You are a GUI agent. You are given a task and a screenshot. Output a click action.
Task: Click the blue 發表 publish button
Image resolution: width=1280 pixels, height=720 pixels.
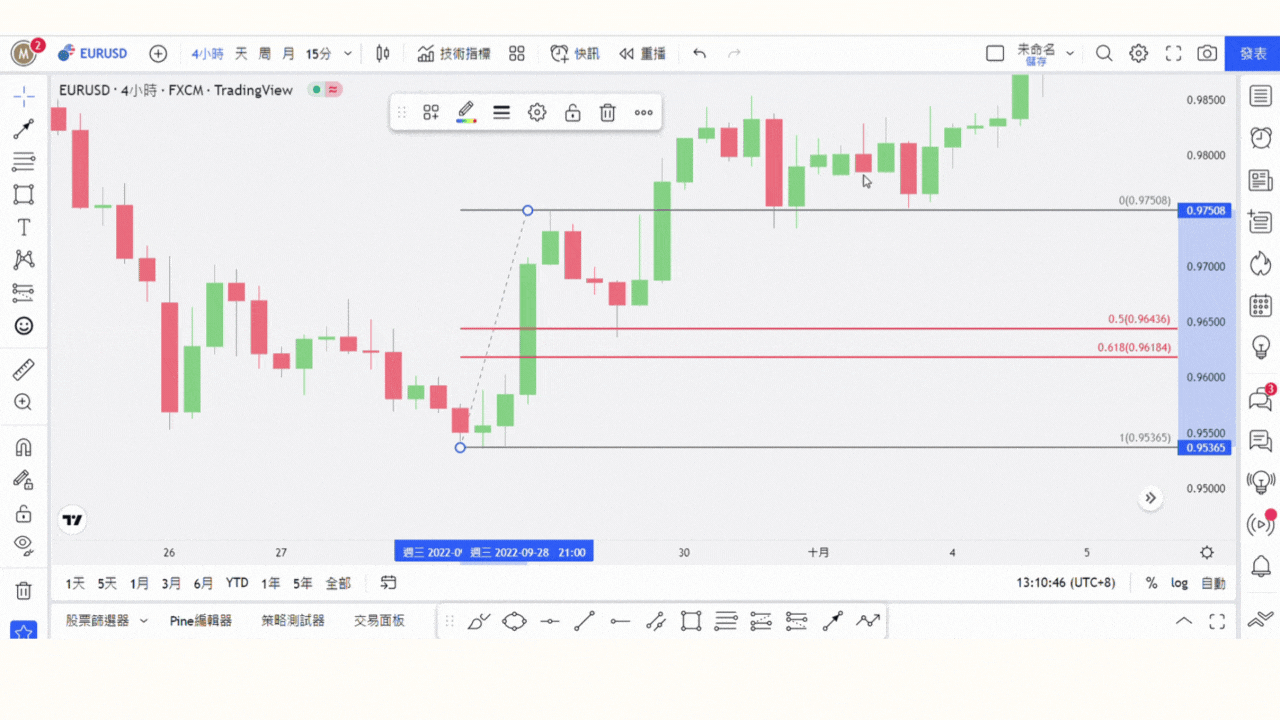1253,53
